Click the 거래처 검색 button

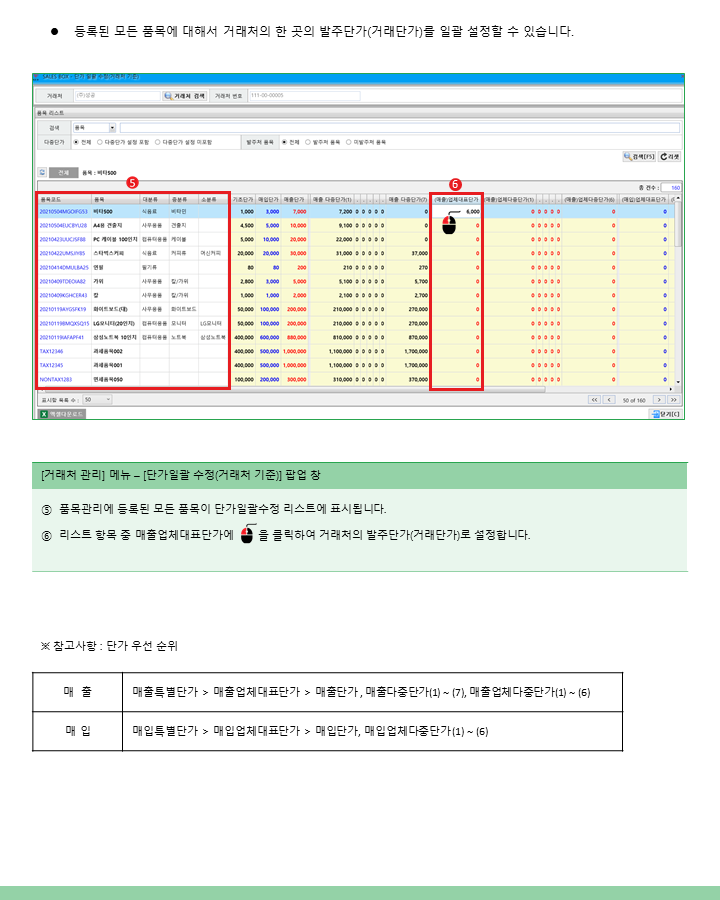coord(185,96)
